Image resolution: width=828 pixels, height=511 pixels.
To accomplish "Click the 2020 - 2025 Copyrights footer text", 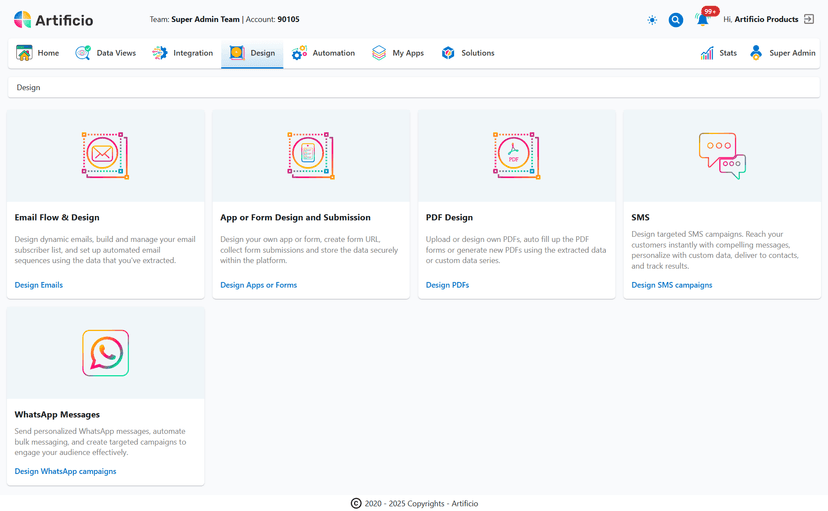I will [421, 504].
